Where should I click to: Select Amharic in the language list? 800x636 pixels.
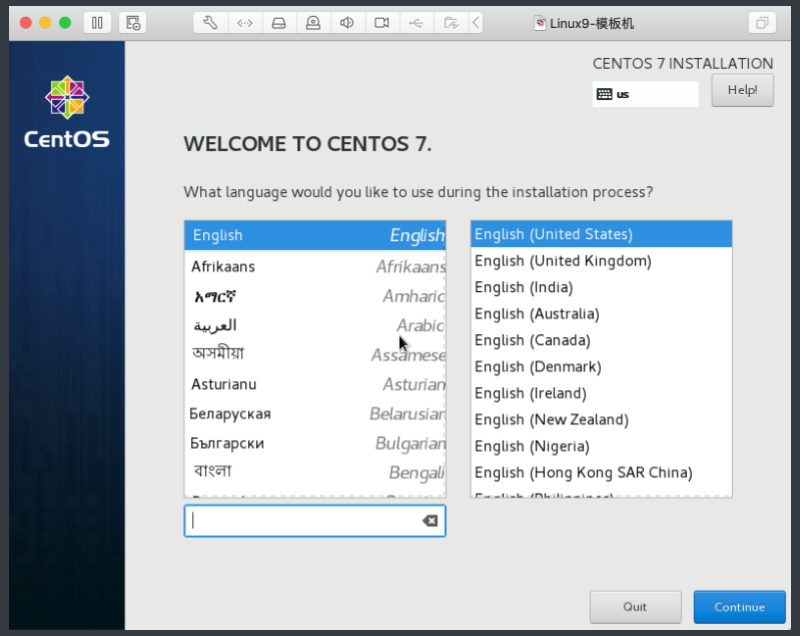click(315, 296)
